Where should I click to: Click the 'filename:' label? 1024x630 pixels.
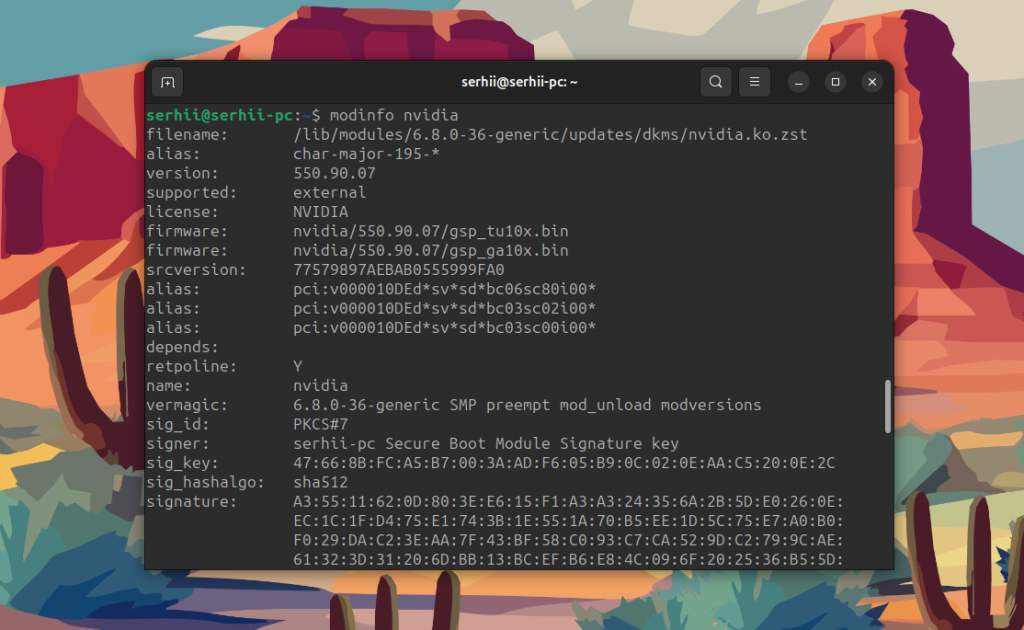187,134
